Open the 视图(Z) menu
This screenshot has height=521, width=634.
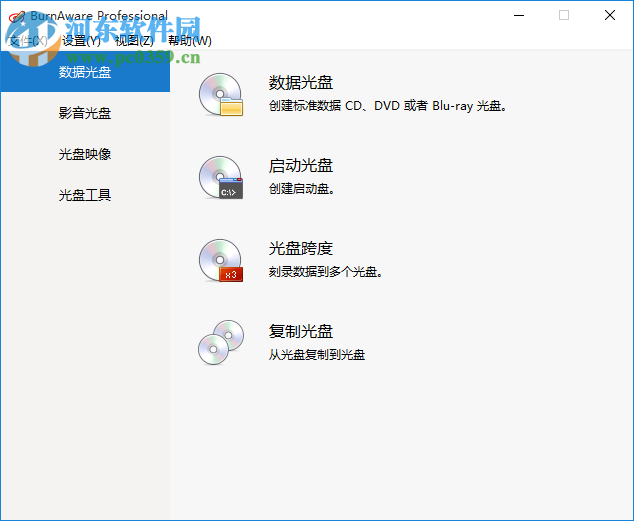[x=134, y=40]
